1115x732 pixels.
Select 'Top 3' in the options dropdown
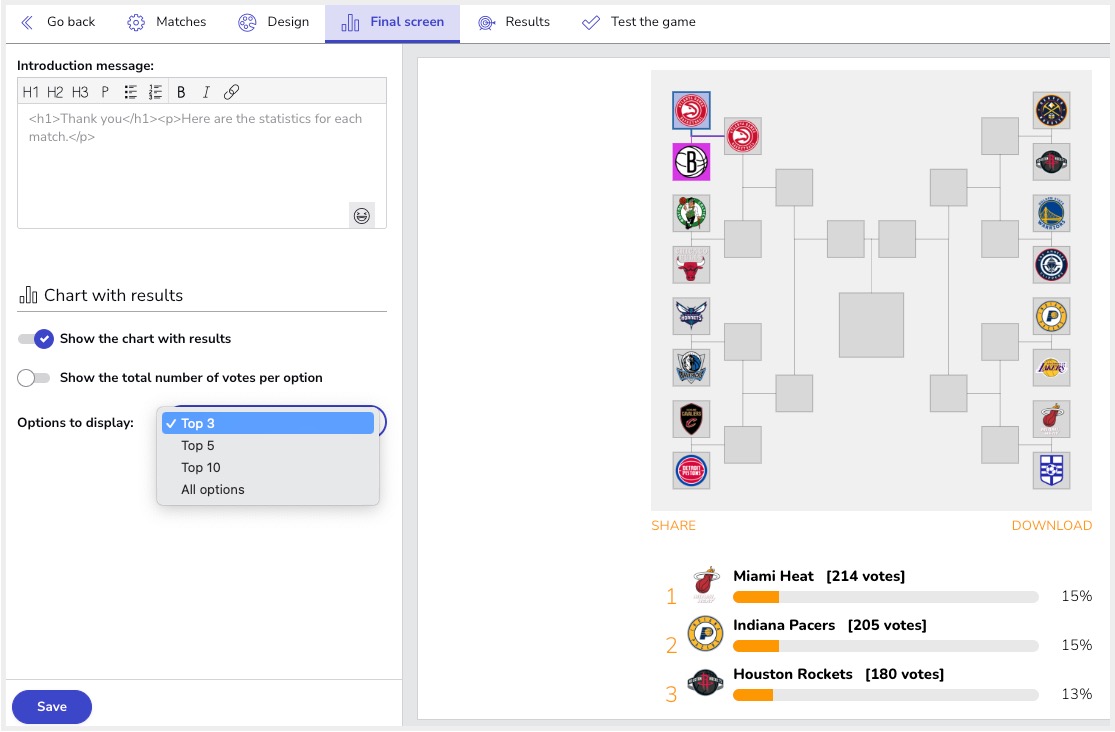268,423
